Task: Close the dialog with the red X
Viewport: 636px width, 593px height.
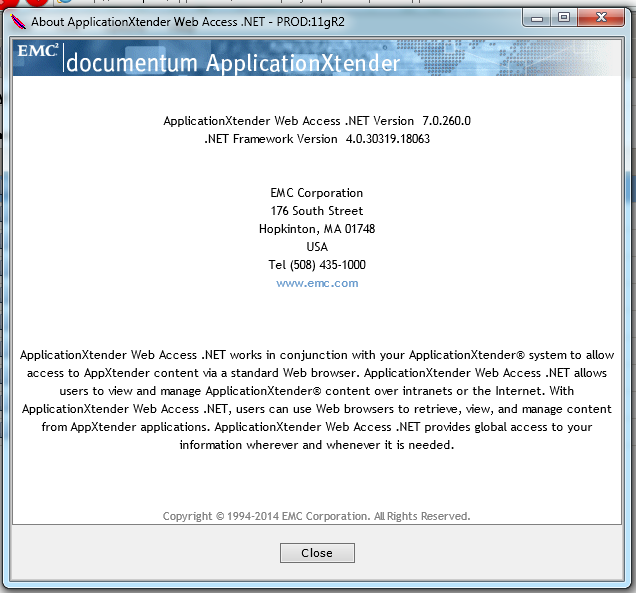Action: 601,18
